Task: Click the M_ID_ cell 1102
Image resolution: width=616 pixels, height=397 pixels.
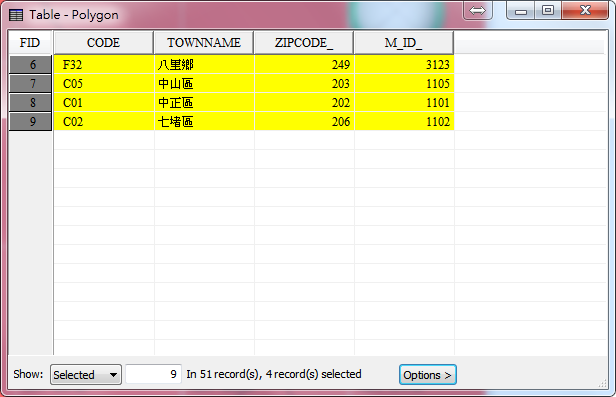Action: tap(404, 121)
